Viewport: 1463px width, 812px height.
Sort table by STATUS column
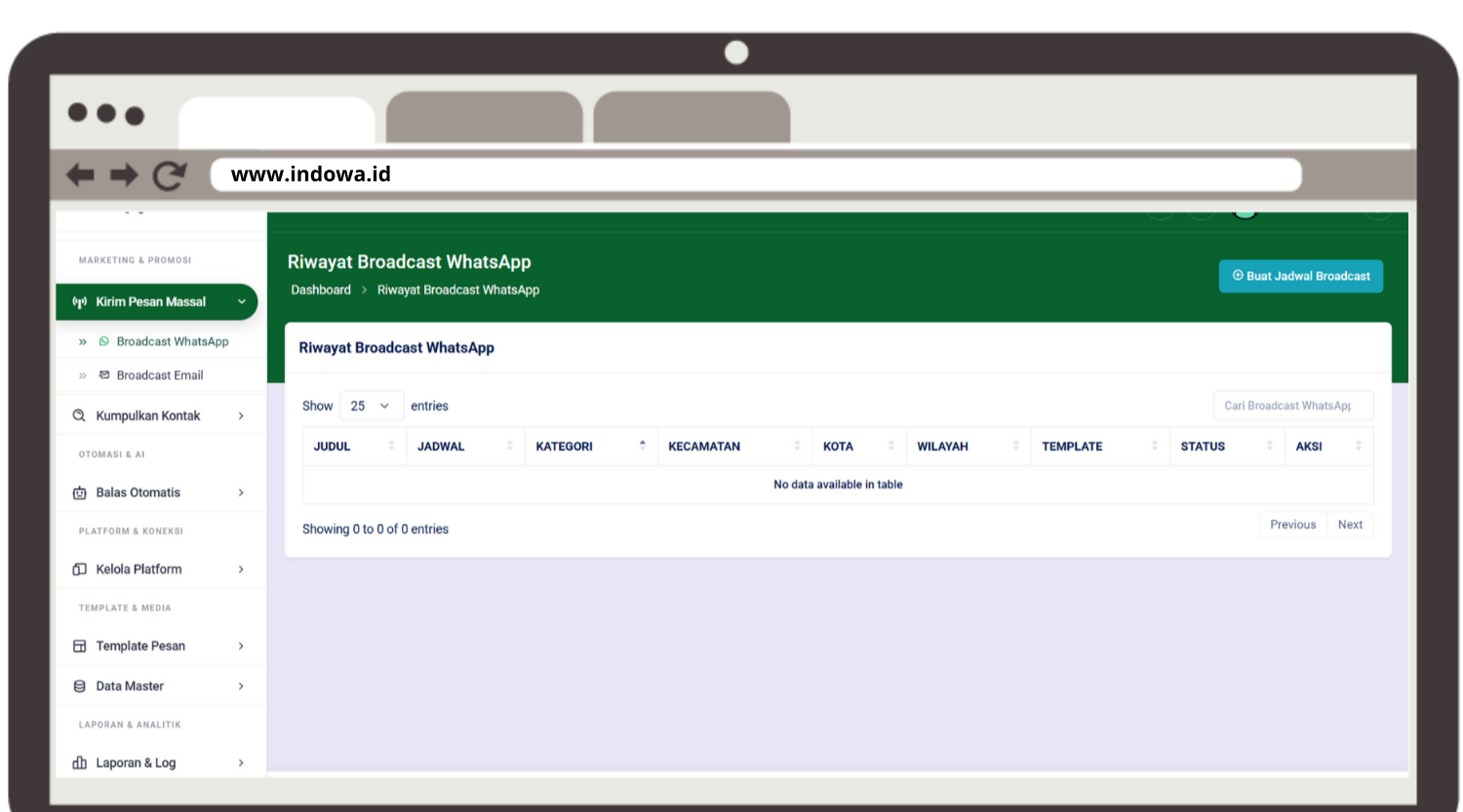click(1228, 446)
